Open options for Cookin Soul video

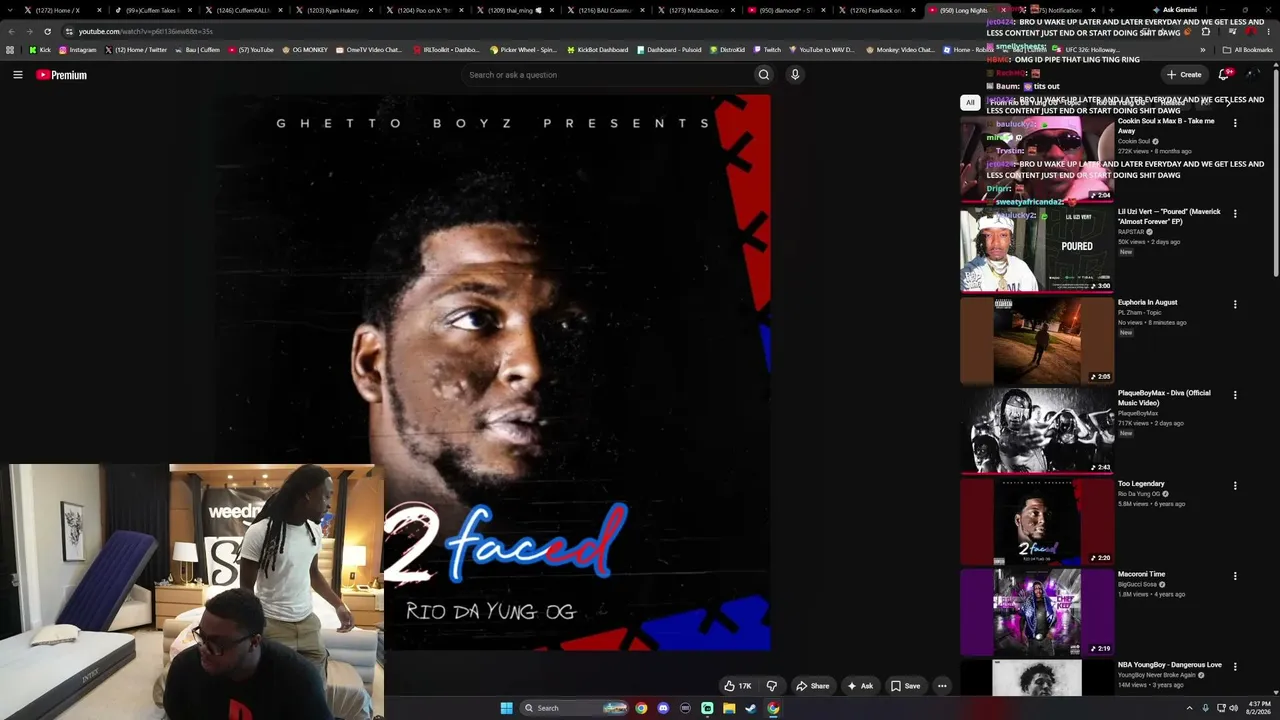[x=1235, y=123]
